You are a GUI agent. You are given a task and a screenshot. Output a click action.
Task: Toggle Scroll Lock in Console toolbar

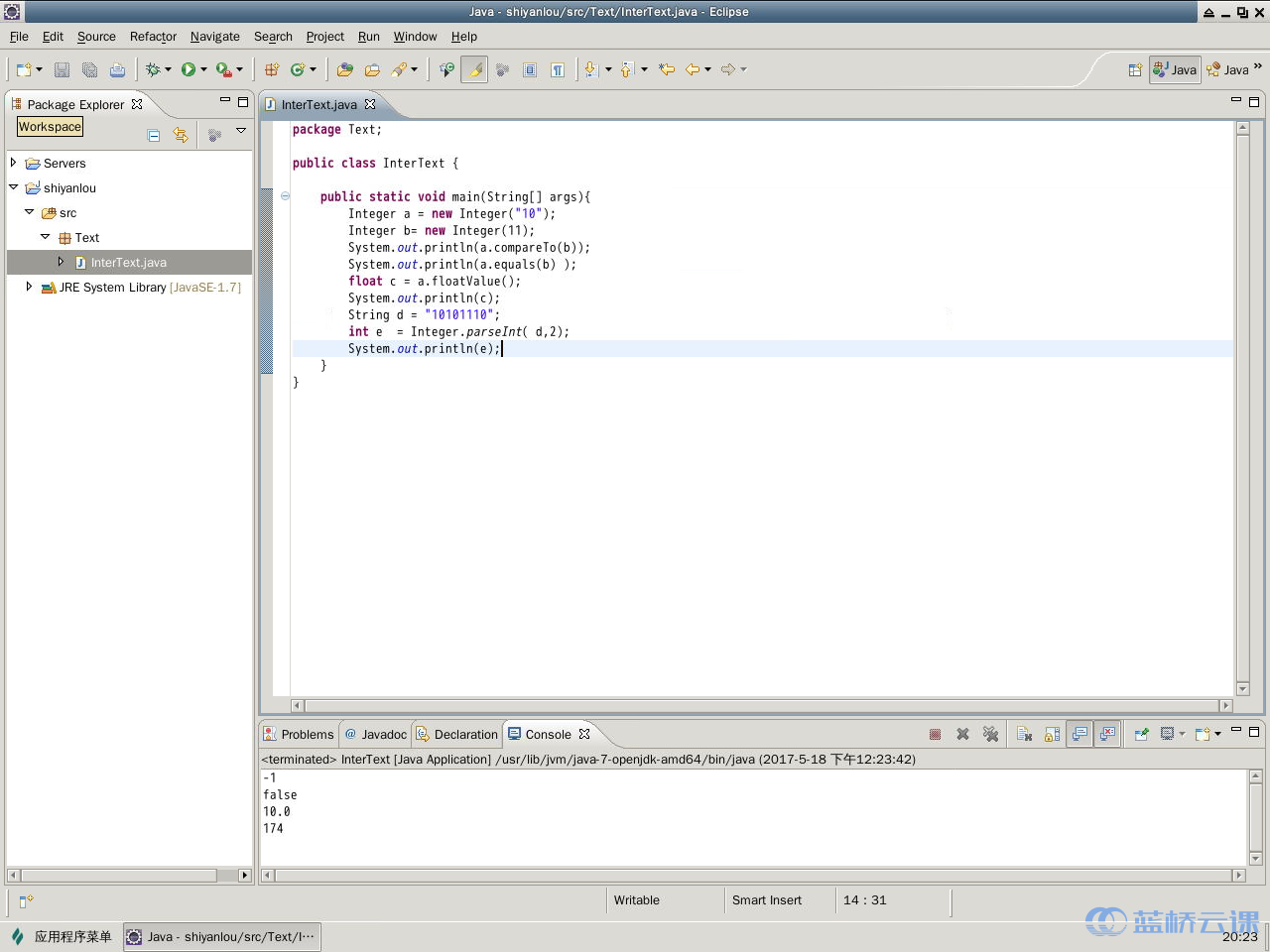(x=1052, y=734)
